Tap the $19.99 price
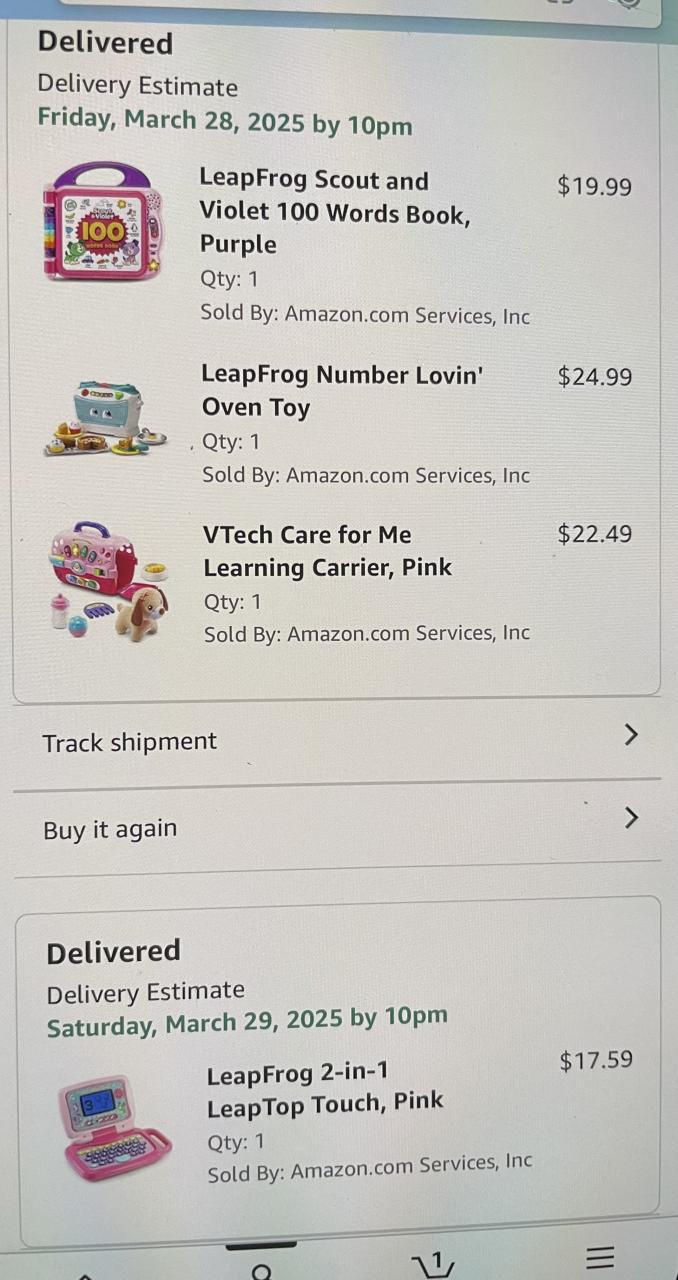Screen dimensions: 678x1280 click(594, 186)
